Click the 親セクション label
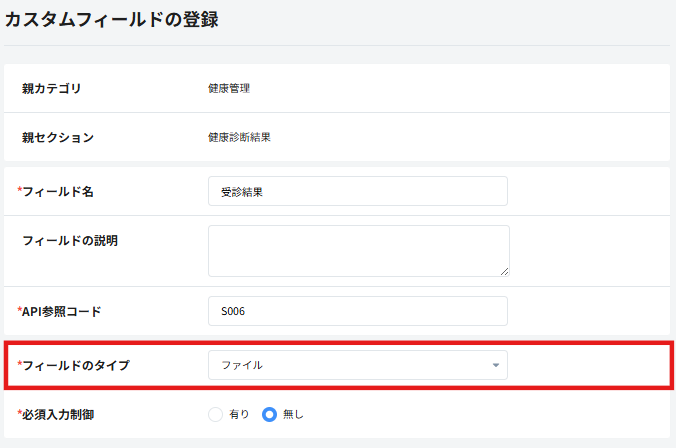This screenshot has width=676, height=448. 58,137
